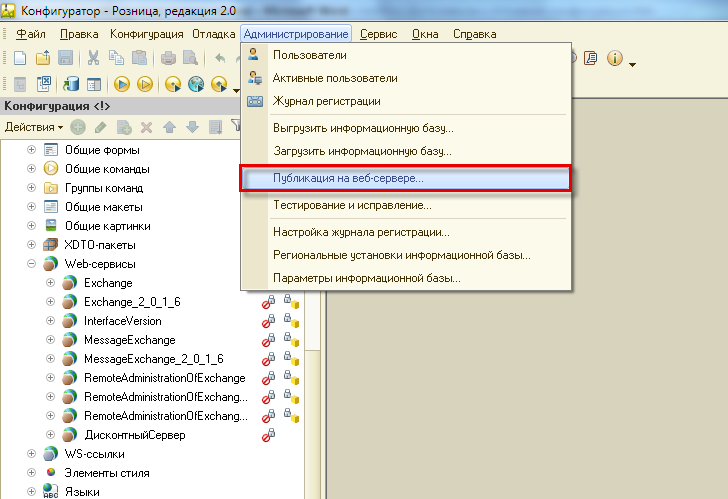Click the syntax helper icon in toolbar
The width and height of the screenshot is (728, 499).
point(590,59)
